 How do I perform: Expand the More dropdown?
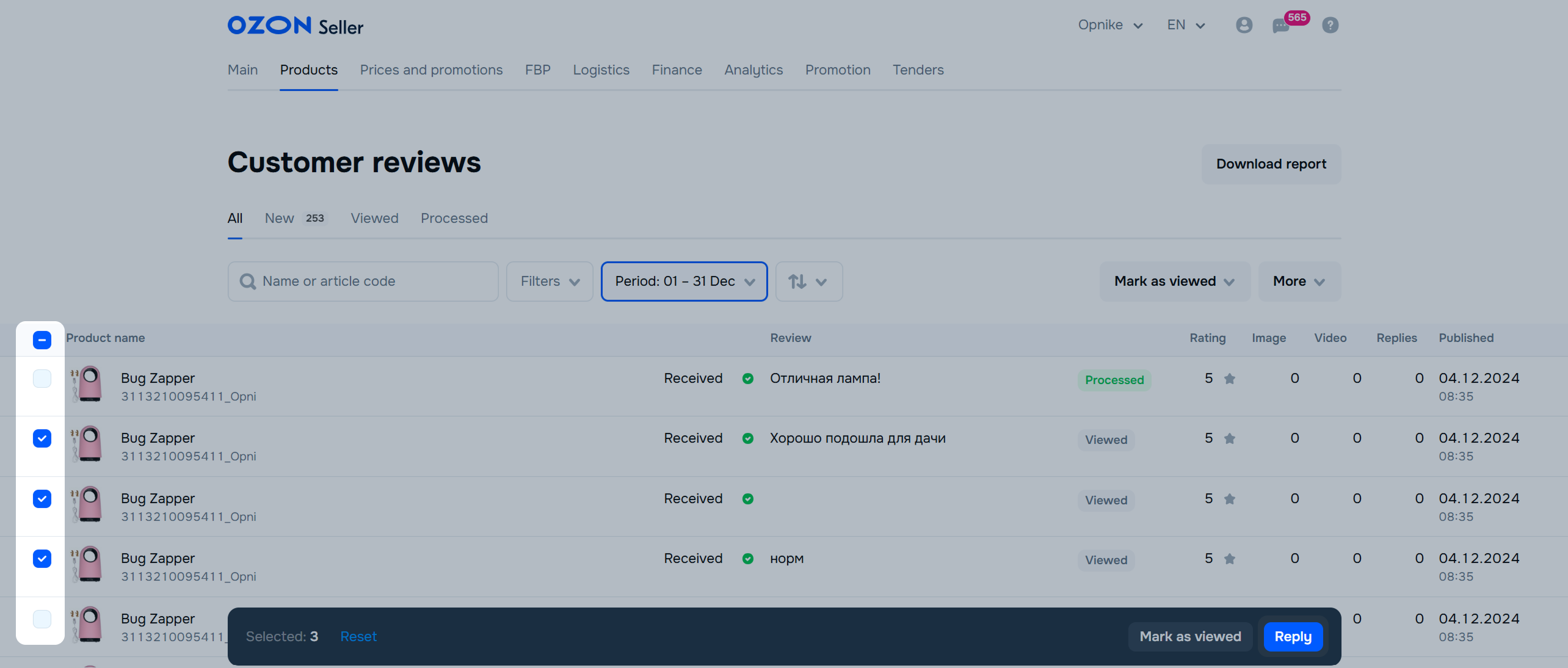point(1299,281)
